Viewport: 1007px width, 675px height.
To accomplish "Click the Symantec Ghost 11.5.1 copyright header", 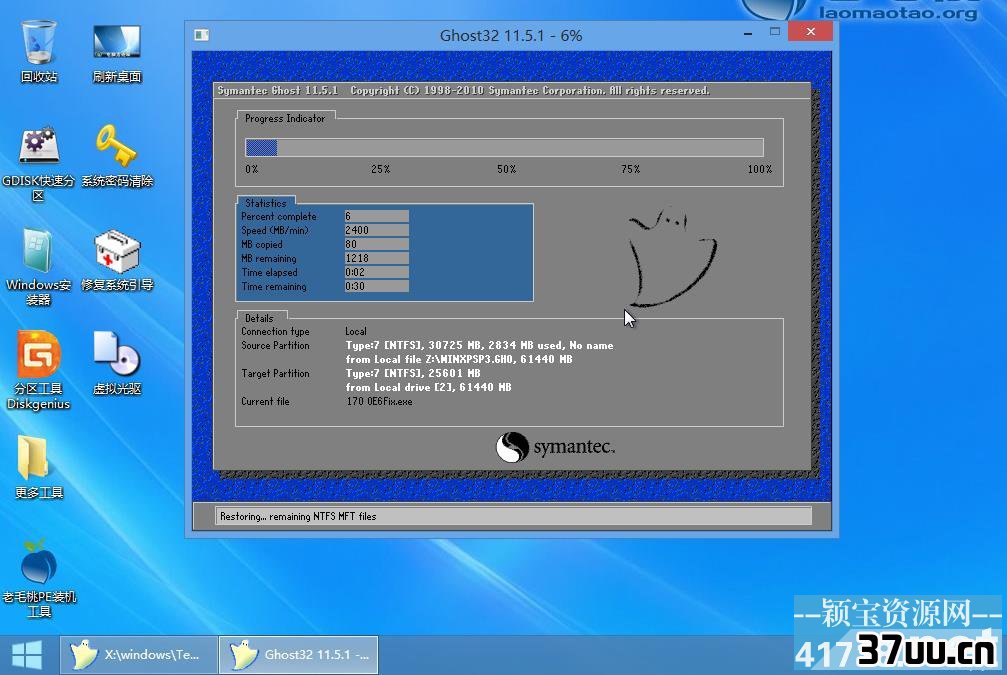I will (464, 91).
